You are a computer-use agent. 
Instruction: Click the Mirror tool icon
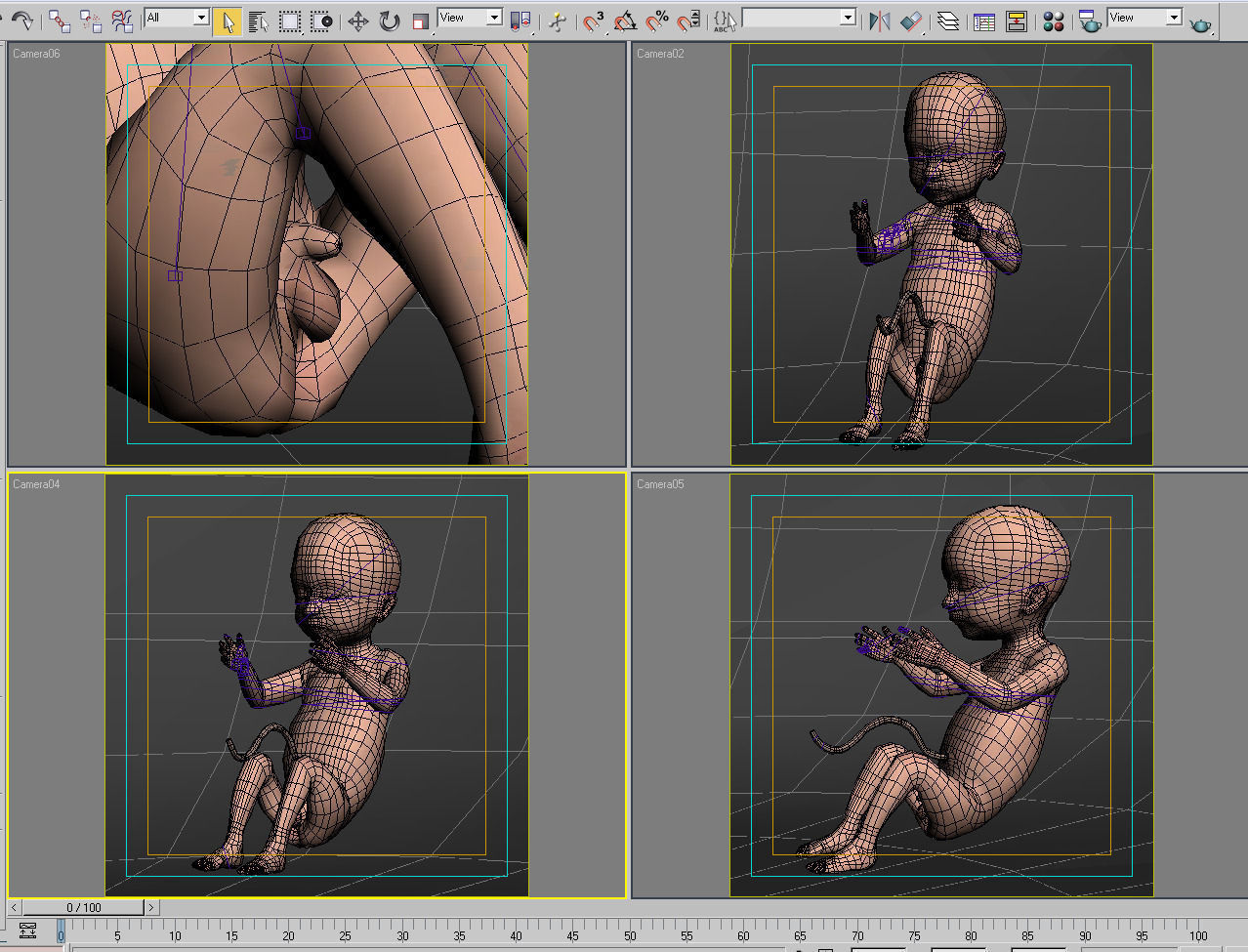[x=880, y=21]
